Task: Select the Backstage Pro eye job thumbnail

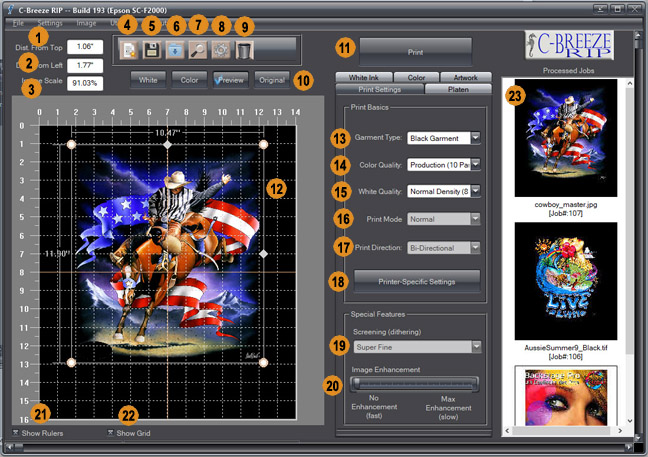Action: [x=566, y=396]
